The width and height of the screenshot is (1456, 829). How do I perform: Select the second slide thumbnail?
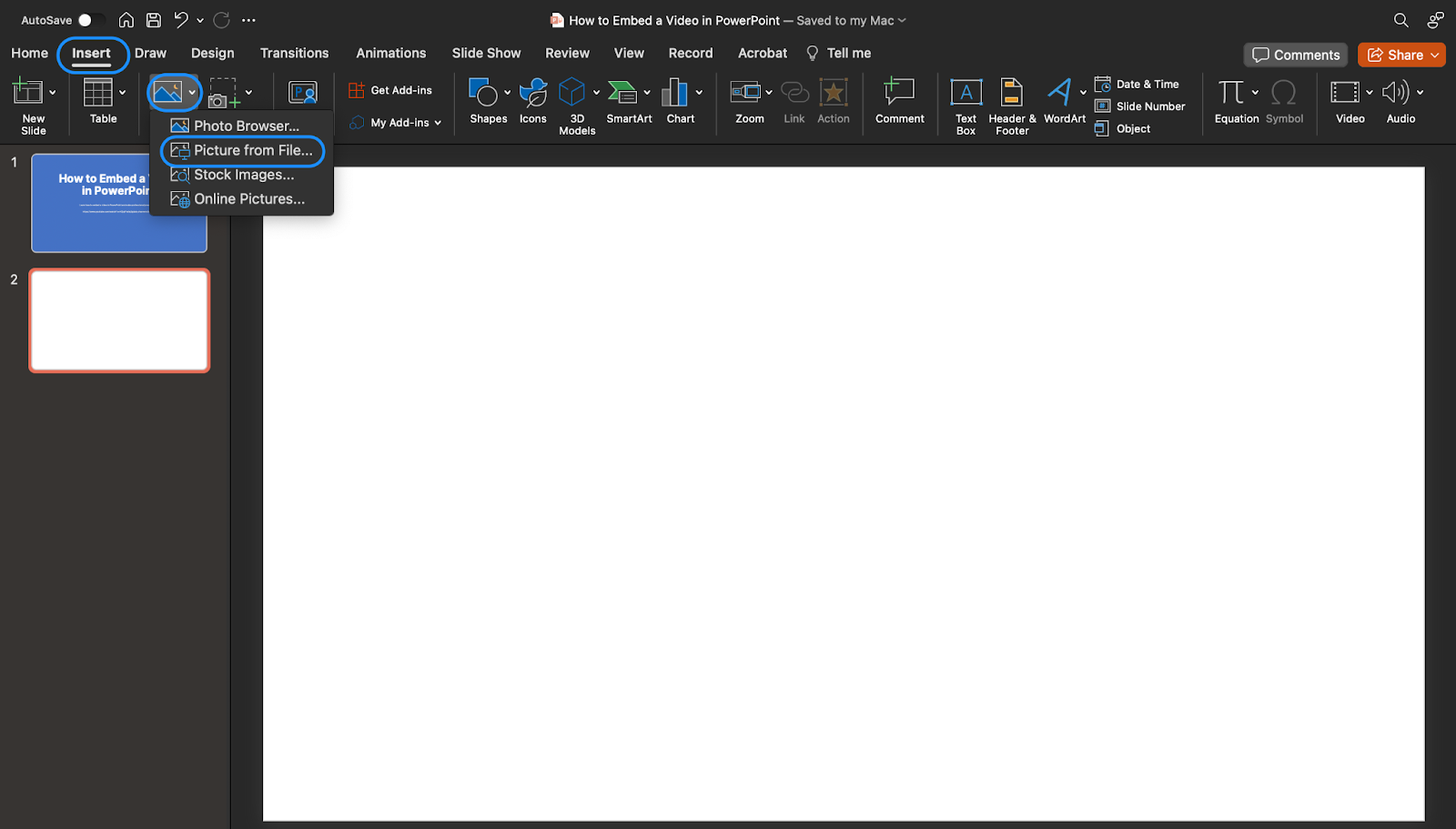click(x=119, y=320)
